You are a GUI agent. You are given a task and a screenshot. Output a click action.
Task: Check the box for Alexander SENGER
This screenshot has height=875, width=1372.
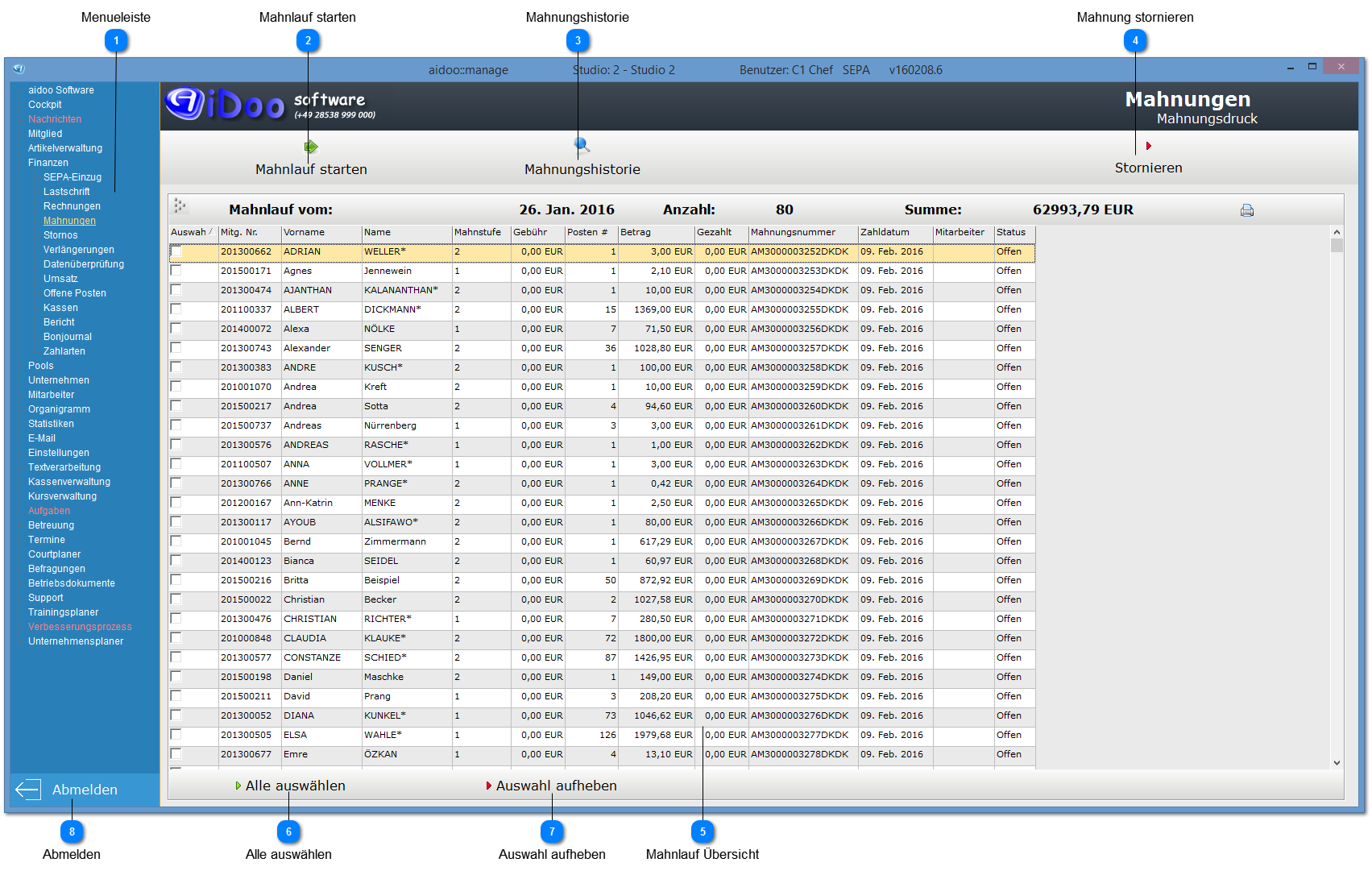pyautogui.click(x=176, y=348)
